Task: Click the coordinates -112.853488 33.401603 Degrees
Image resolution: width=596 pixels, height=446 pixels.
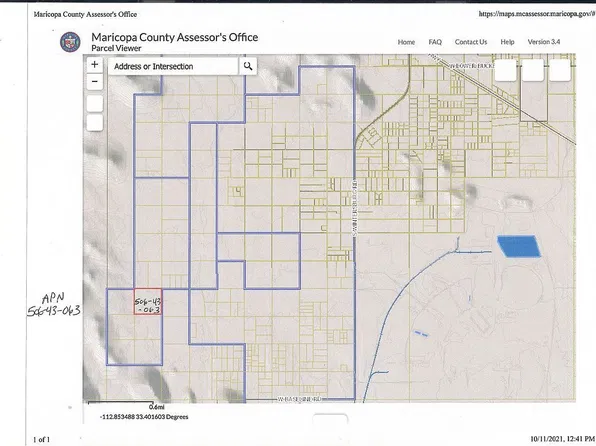Action: (x=144, y=417)
